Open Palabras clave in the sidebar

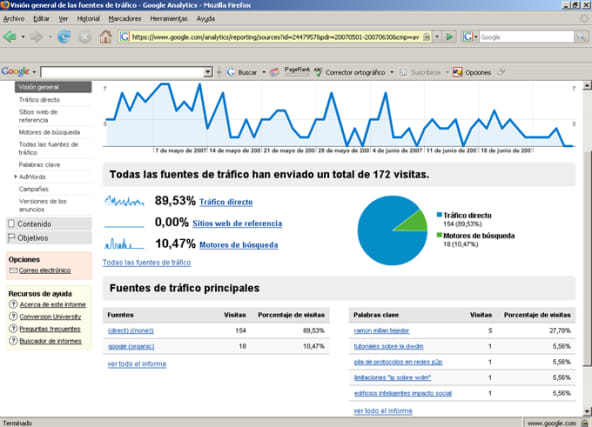coord(39,165)
